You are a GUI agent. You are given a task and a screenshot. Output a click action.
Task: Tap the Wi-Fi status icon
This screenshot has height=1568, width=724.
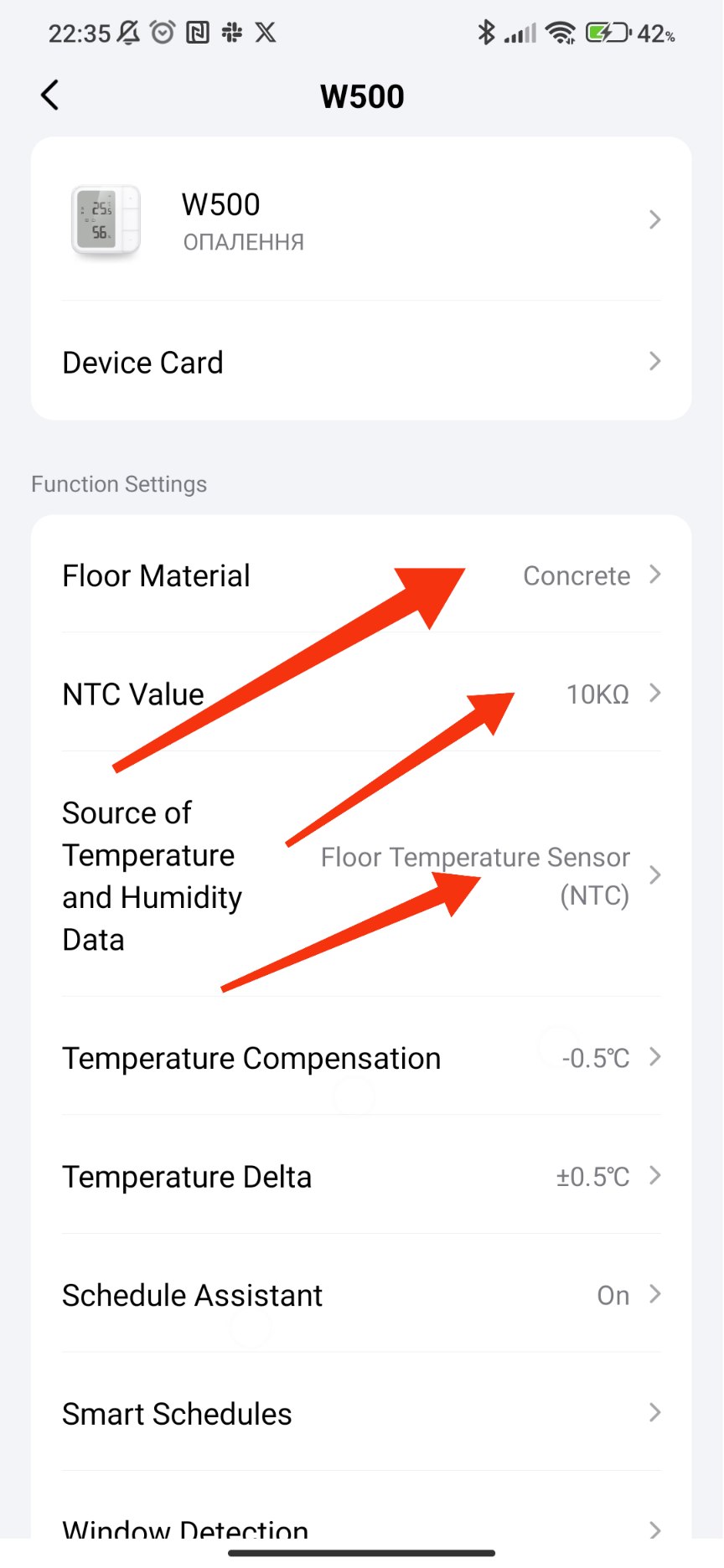tap(560, 33)
